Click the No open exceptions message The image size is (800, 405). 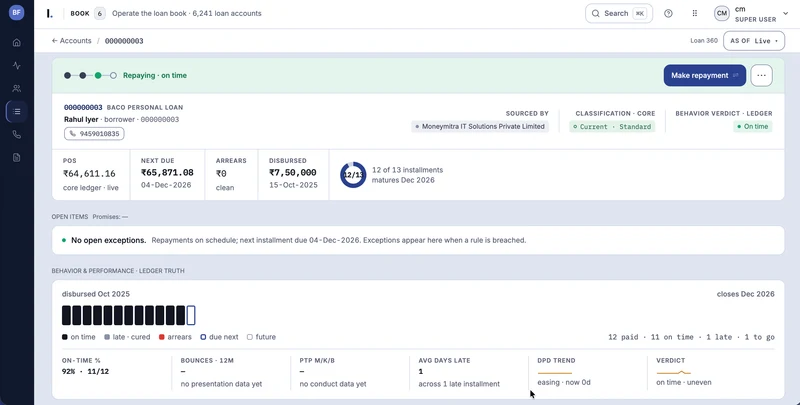pyautogui.click(x=109, y=240)
